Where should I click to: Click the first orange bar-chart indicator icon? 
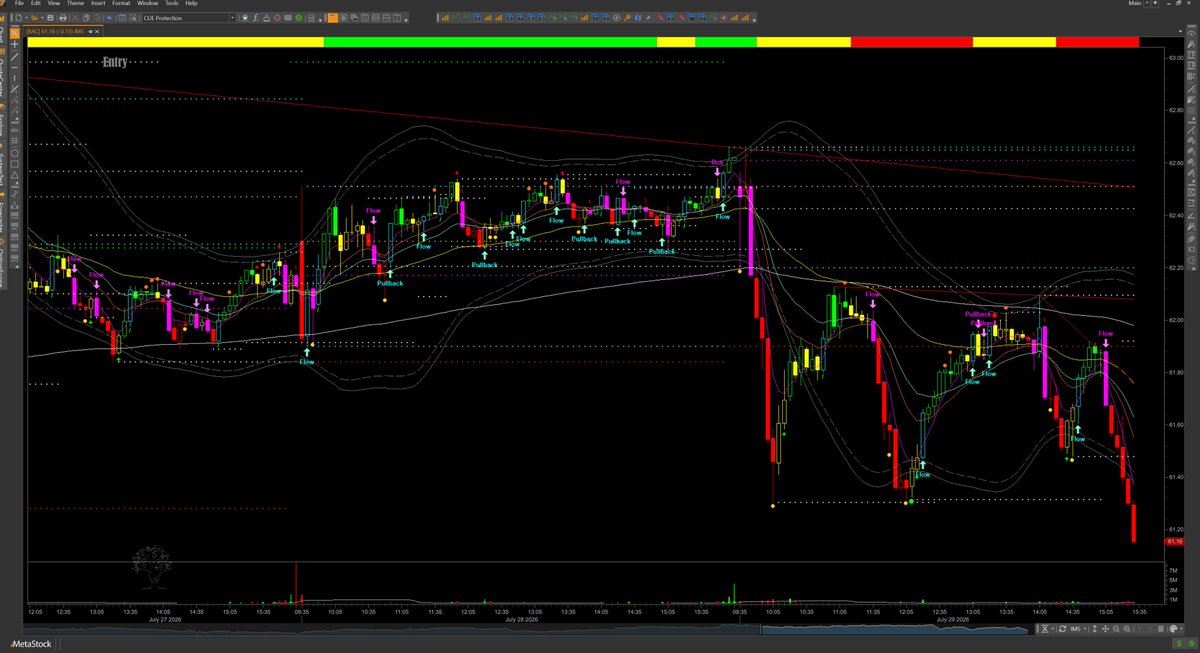(x=445, y=18)
